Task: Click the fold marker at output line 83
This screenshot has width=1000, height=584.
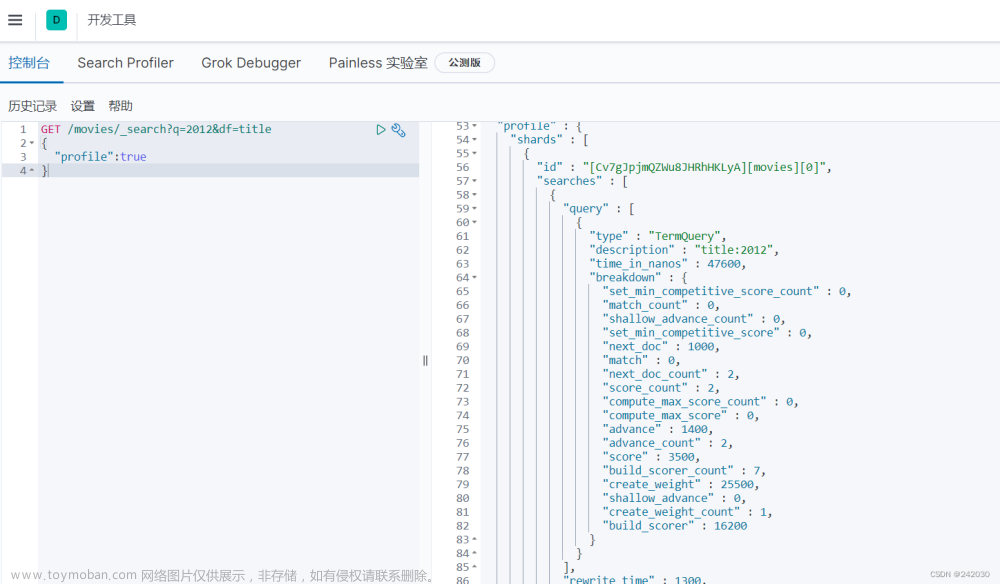Action: 474,540
